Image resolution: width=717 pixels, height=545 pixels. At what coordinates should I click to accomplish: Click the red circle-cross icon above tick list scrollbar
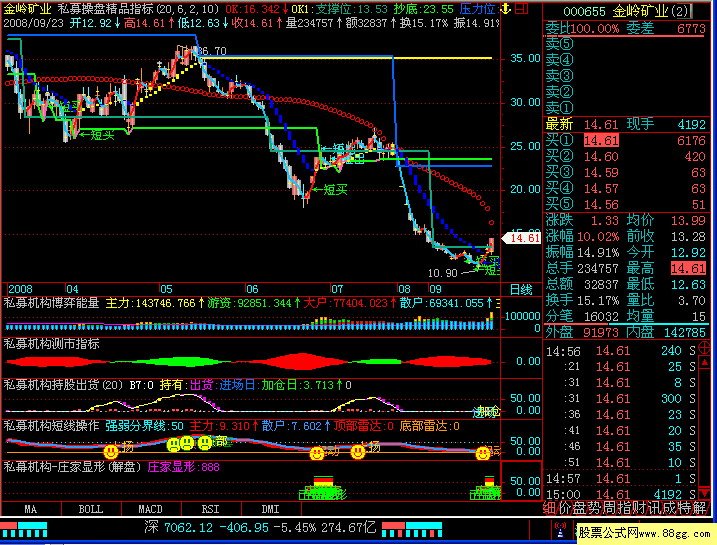704,348
